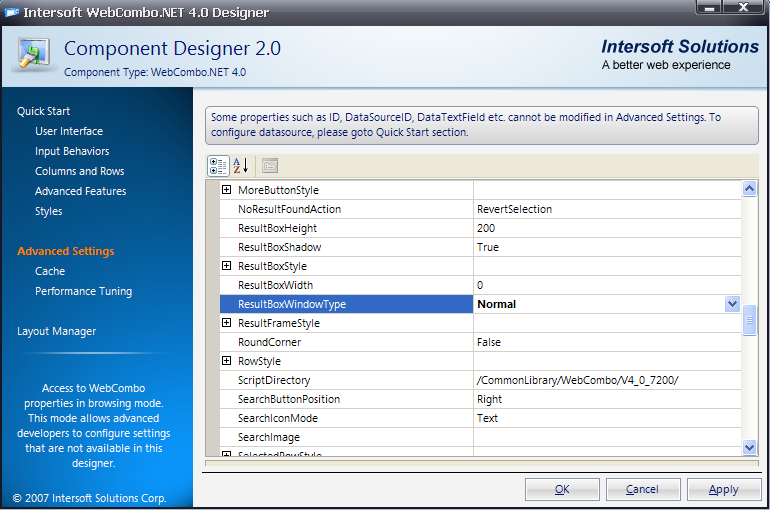Expand the MoreButtonStyle property
Image resolution: width=770 pixels, height=510 pixels.
click(x=227, y=190)
